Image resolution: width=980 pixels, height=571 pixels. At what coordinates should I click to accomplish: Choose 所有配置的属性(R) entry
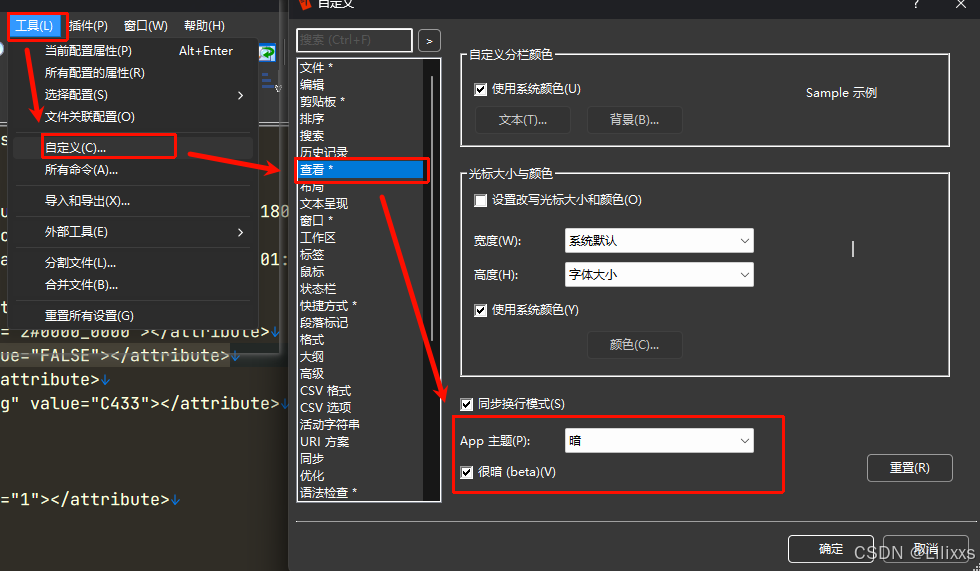[x=132, y=72]
